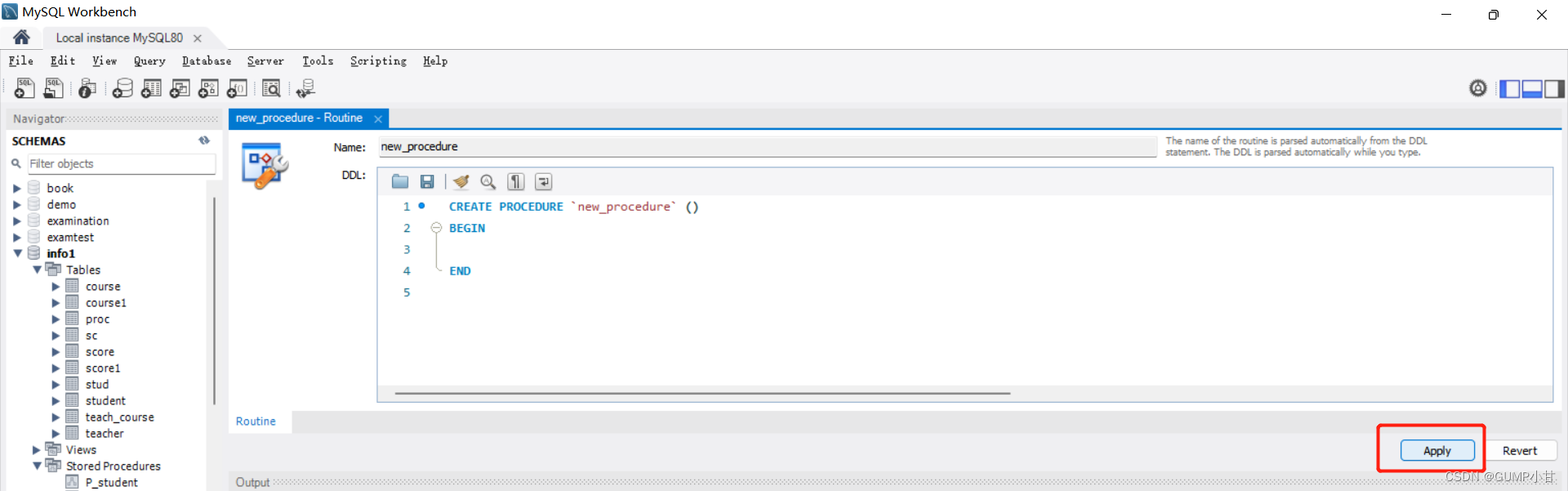Expand the course table
The width and height of the screenshot is (1568, 491).
pos(56,286)
